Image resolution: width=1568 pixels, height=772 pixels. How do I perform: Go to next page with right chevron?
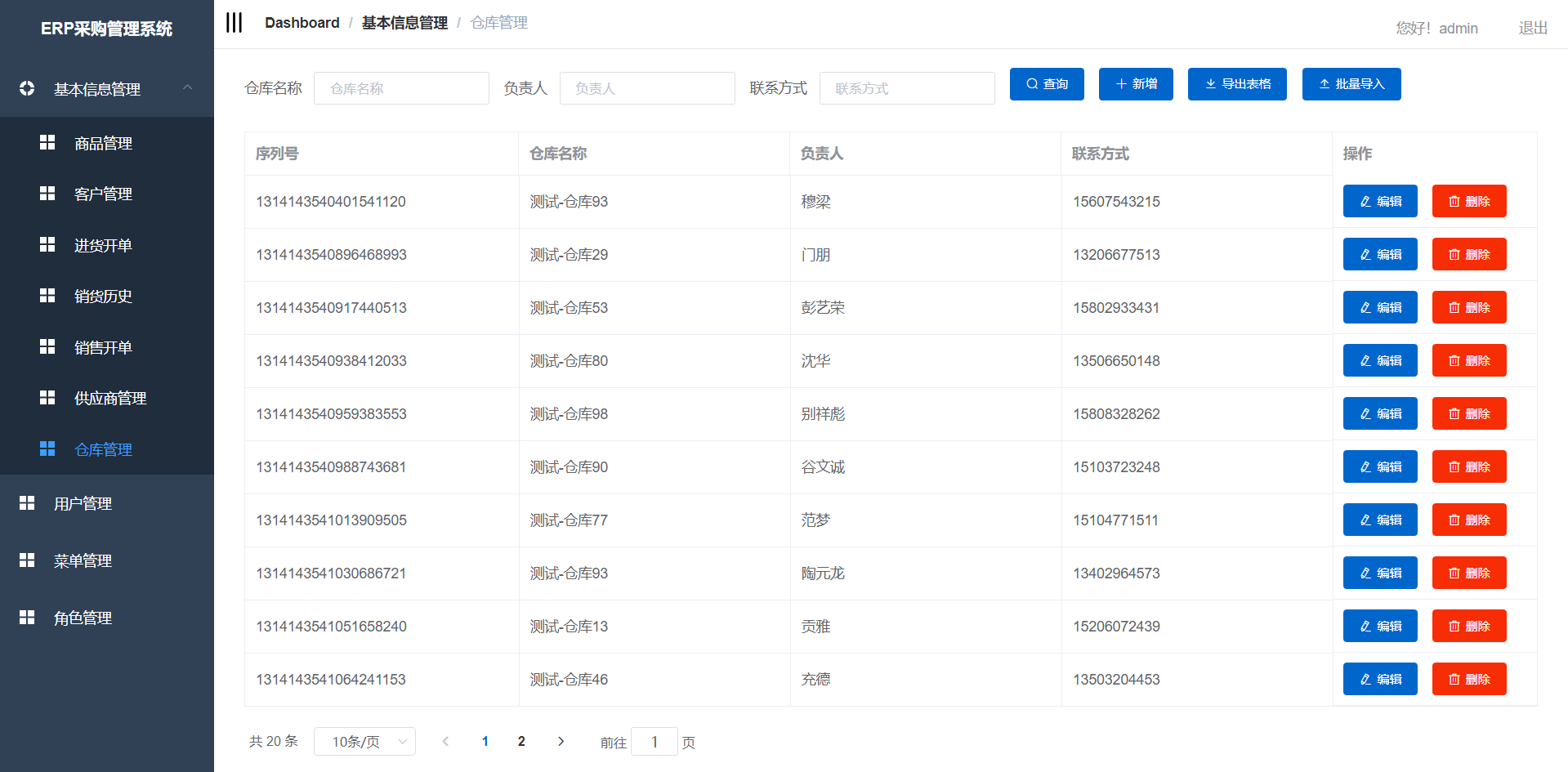tap(561, 741)
